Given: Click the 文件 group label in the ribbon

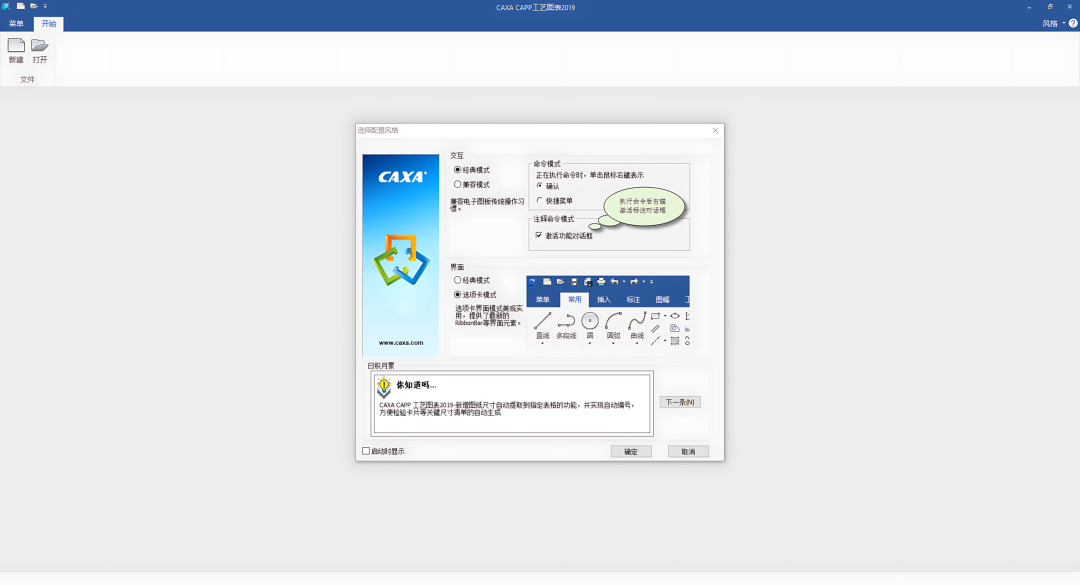Looking at the screenshot, I should click(28, 79).
